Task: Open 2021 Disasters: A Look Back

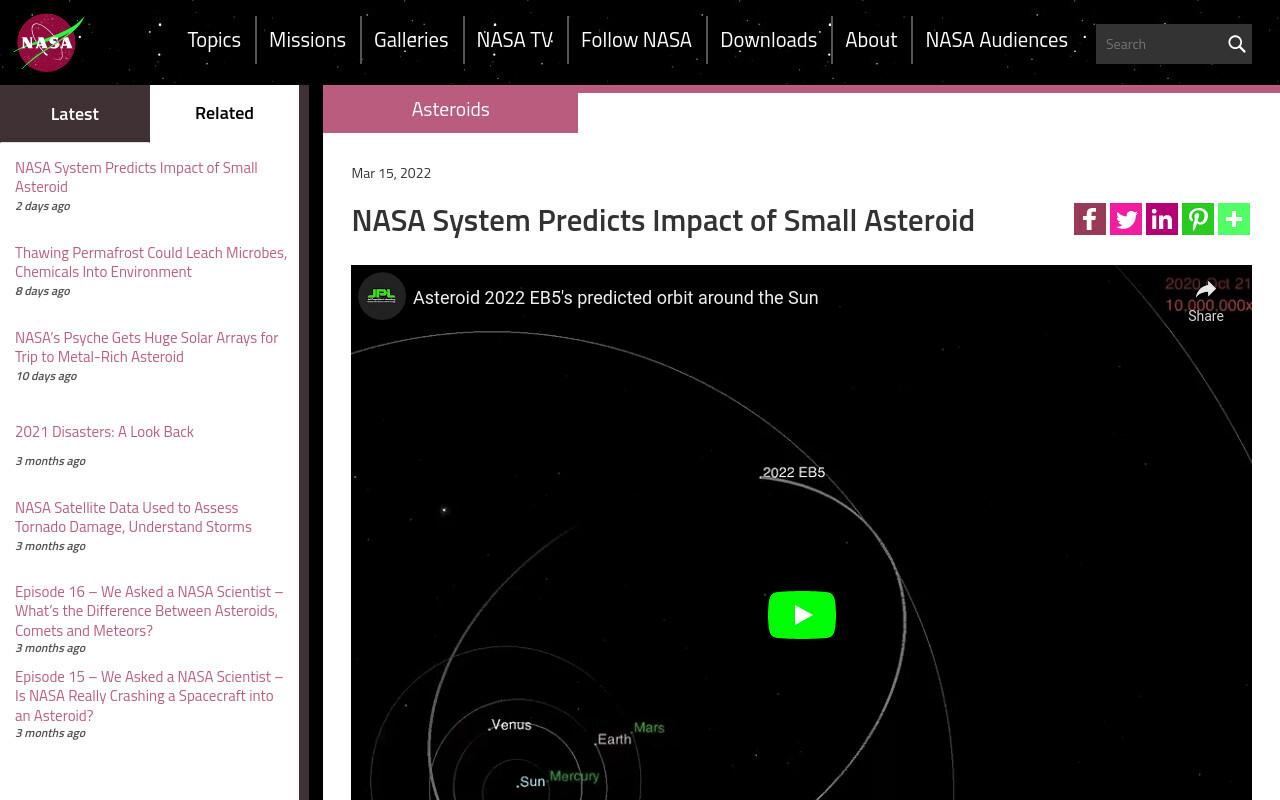Action: [104, 431]
